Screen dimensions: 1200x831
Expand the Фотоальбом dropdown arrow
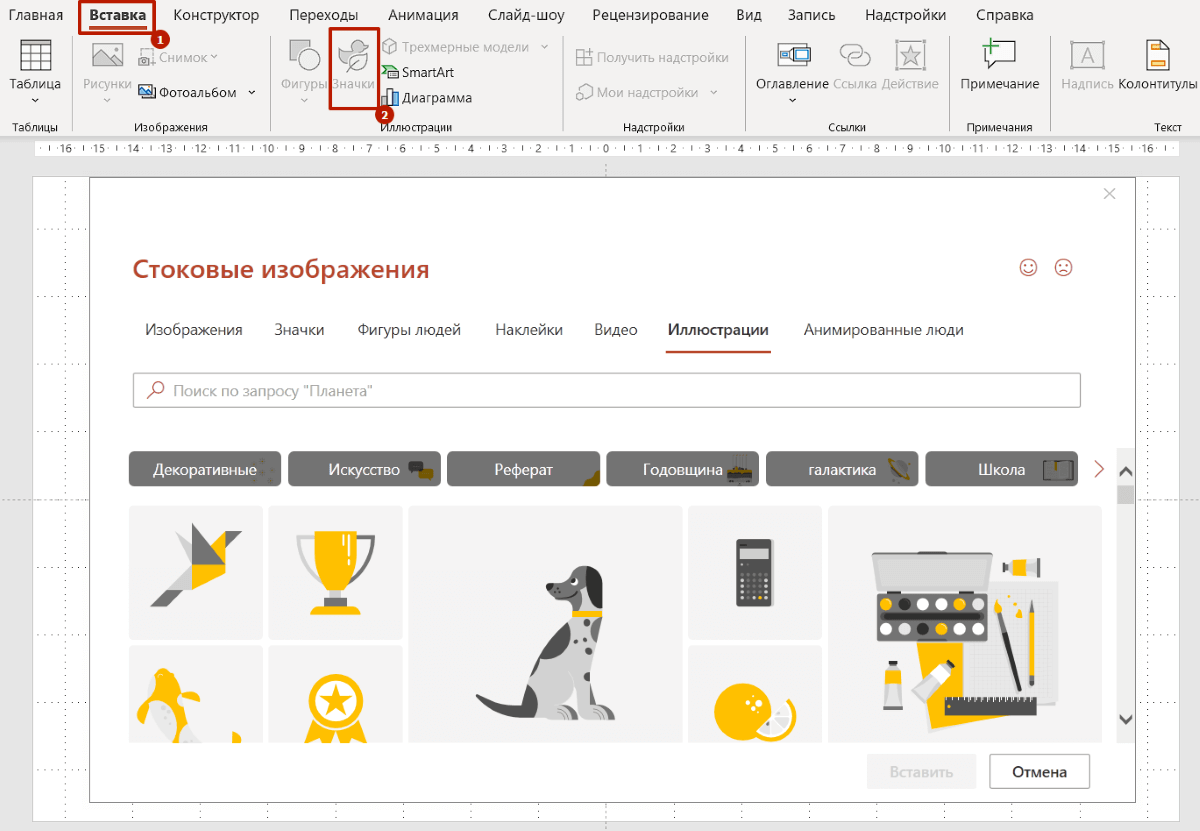[251, 92]
